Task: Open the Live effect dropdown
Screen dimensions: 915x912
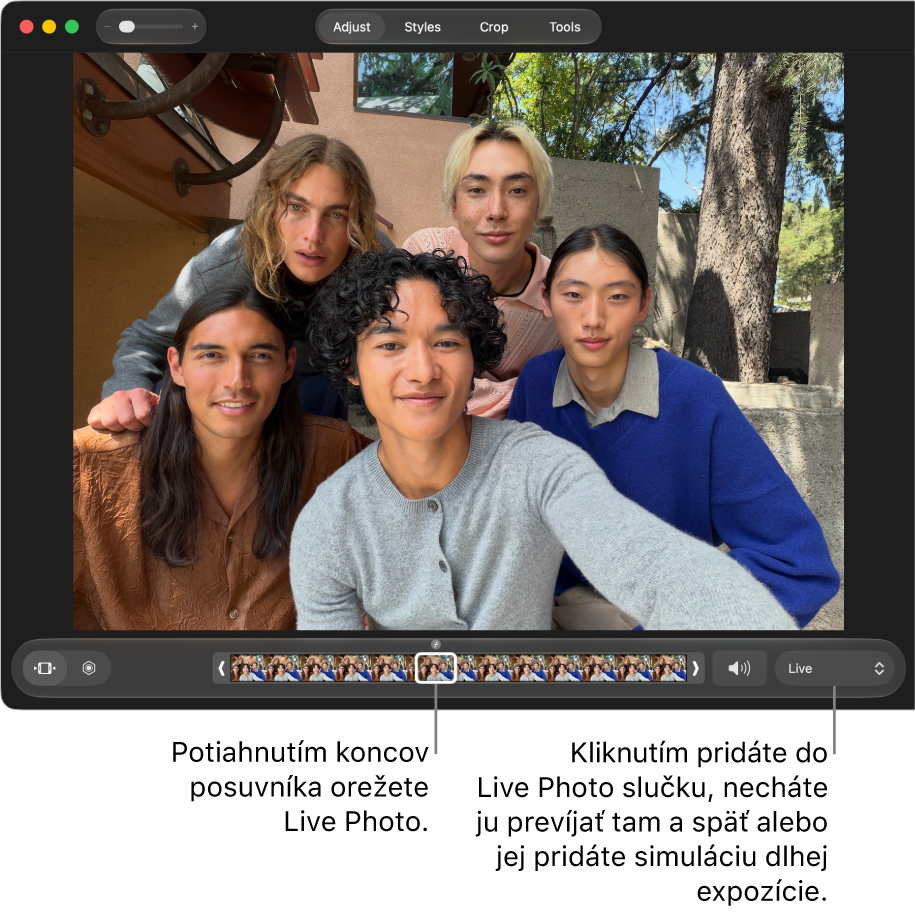Action: pos(834,668)
